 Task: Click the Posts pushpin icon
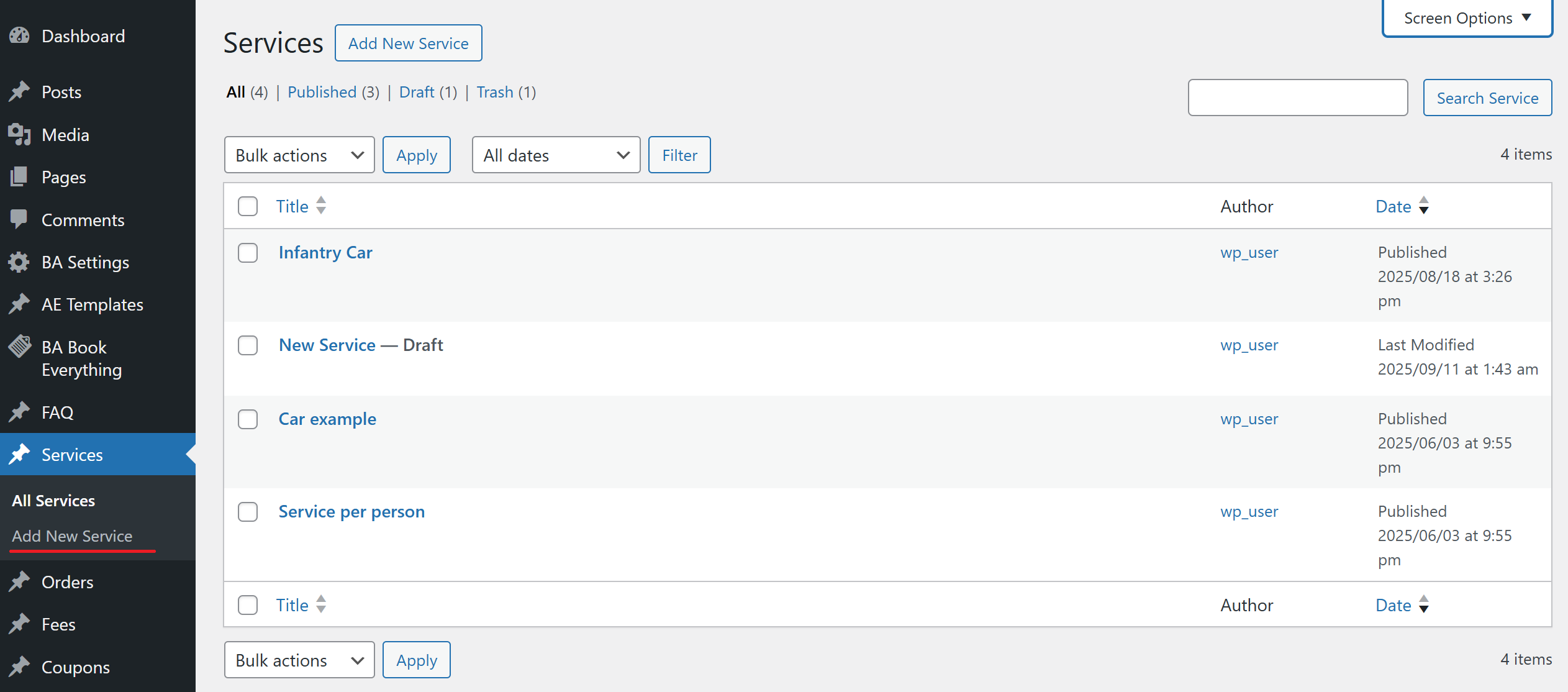coord(19,92)
